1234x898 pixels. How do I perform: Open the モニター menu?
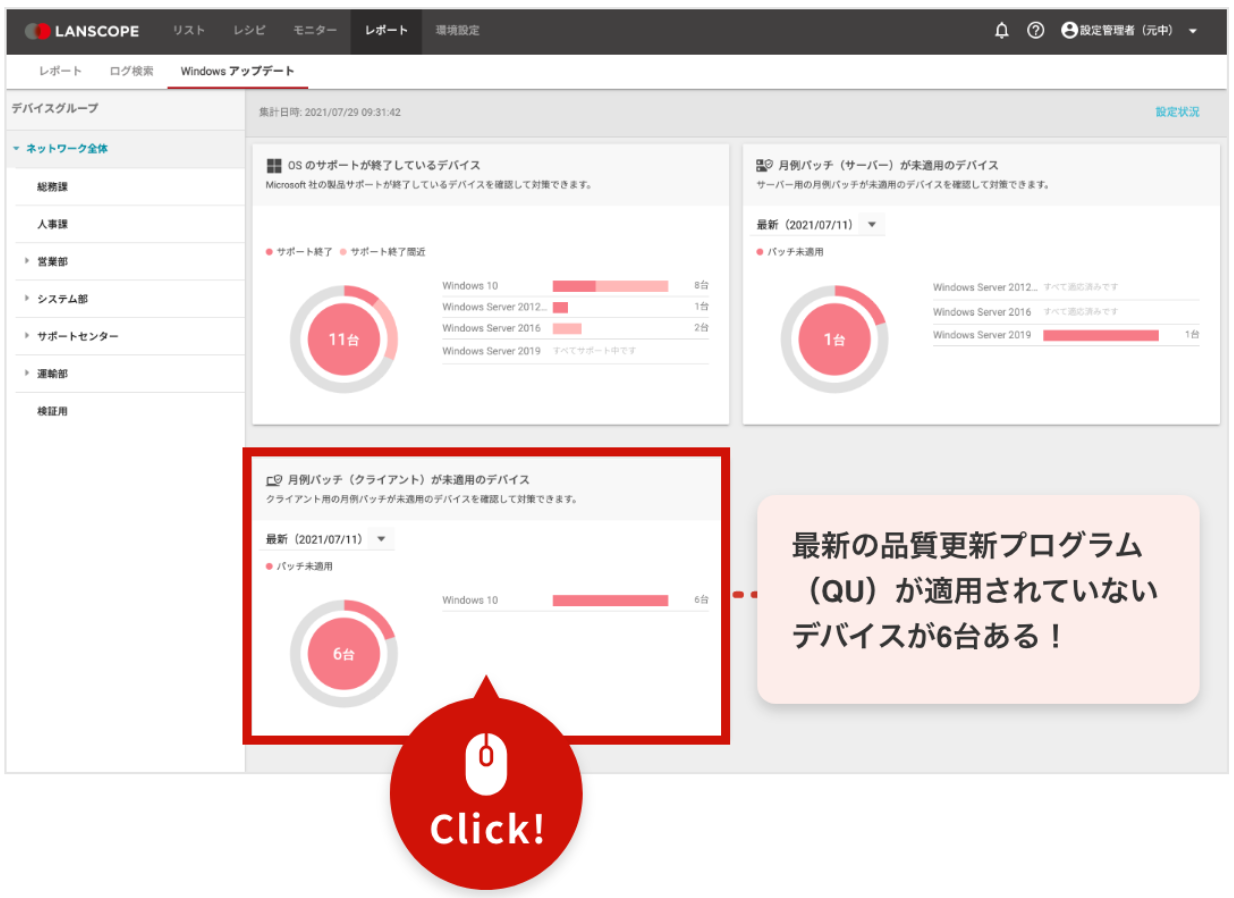tap(315, 31)
